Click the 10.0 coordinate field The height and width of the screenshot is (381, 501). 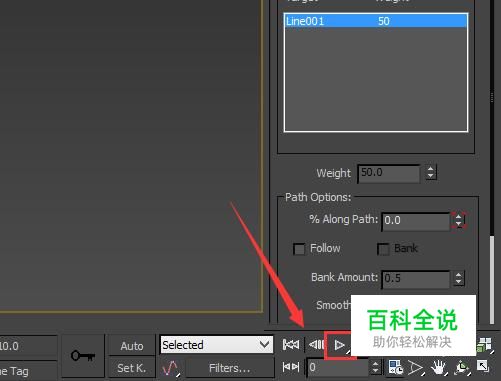tap(28, 346)
